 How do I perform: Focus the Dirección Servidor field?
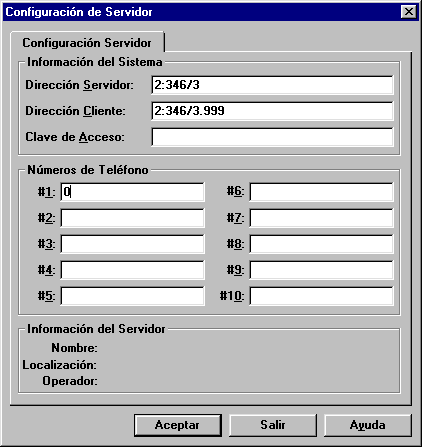(272, 85)
